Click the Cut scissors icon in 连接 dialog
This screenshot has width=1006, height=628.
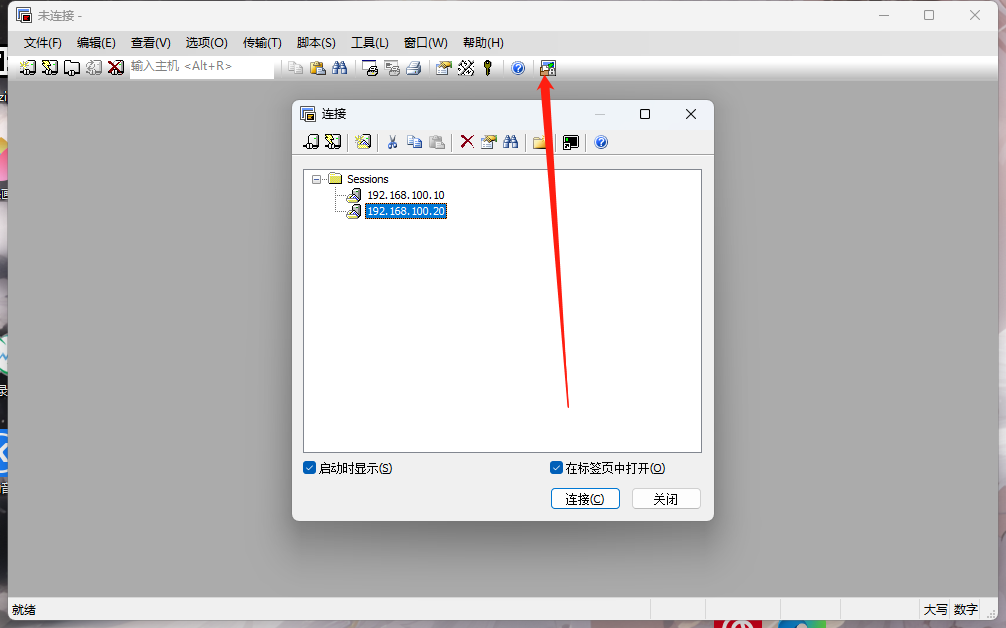pos(392,142)
